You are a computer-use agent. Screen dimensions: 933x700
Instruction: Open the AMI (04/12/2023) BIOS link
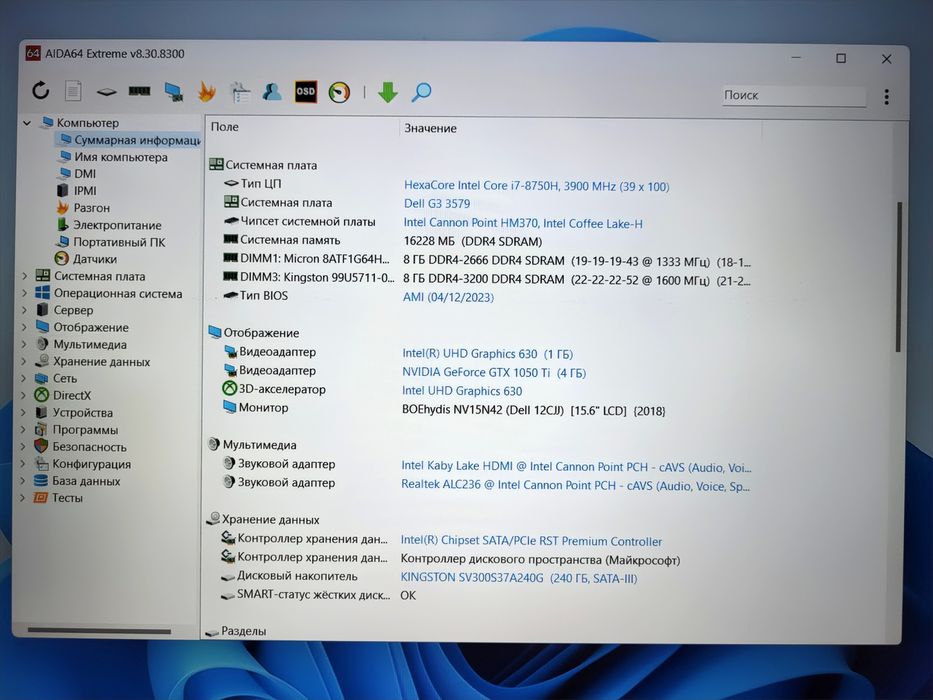448,297
